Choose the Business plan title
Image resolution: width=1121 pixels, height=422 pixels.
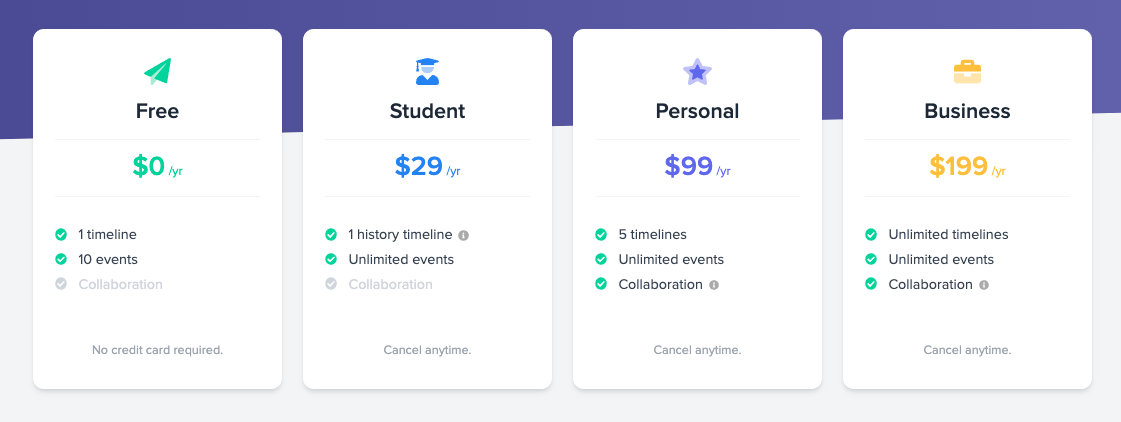[x=967, y=111]
